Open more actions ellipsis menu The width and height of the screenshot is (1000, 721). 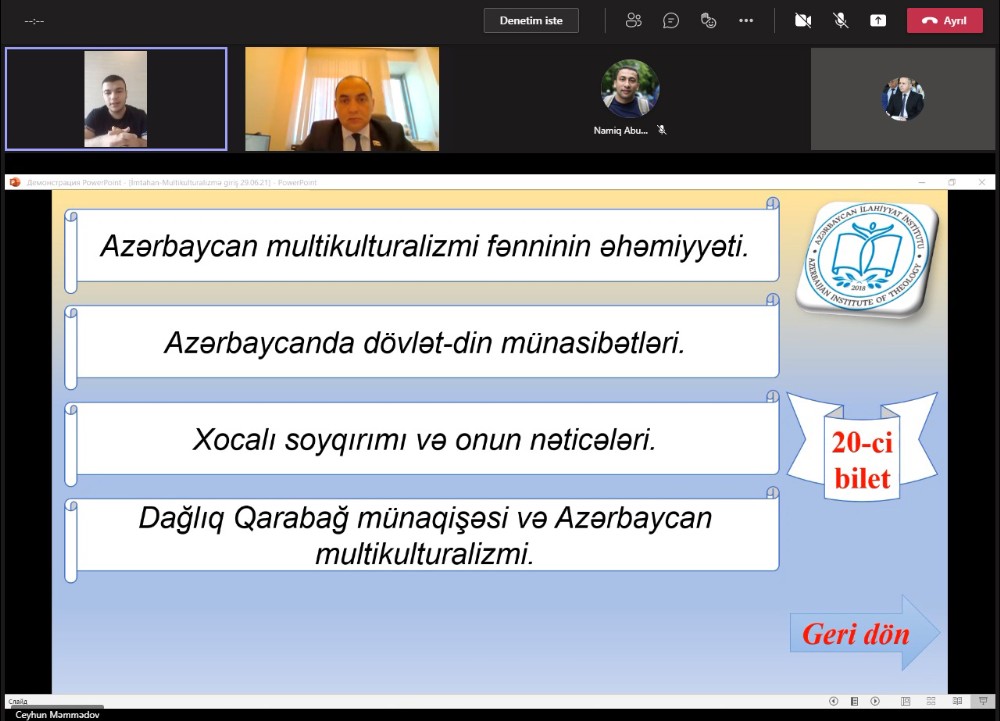[746, 20]
